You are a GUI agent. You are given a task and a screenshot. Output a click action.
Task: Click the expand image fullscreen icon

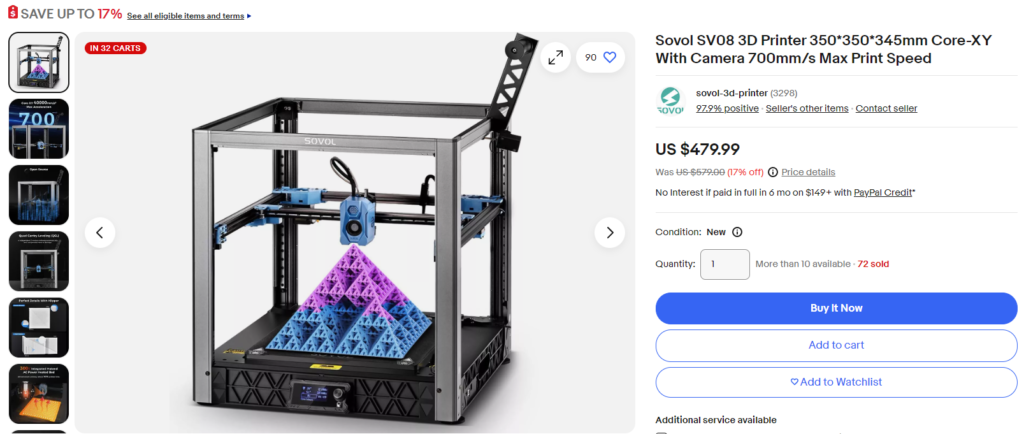556,57
